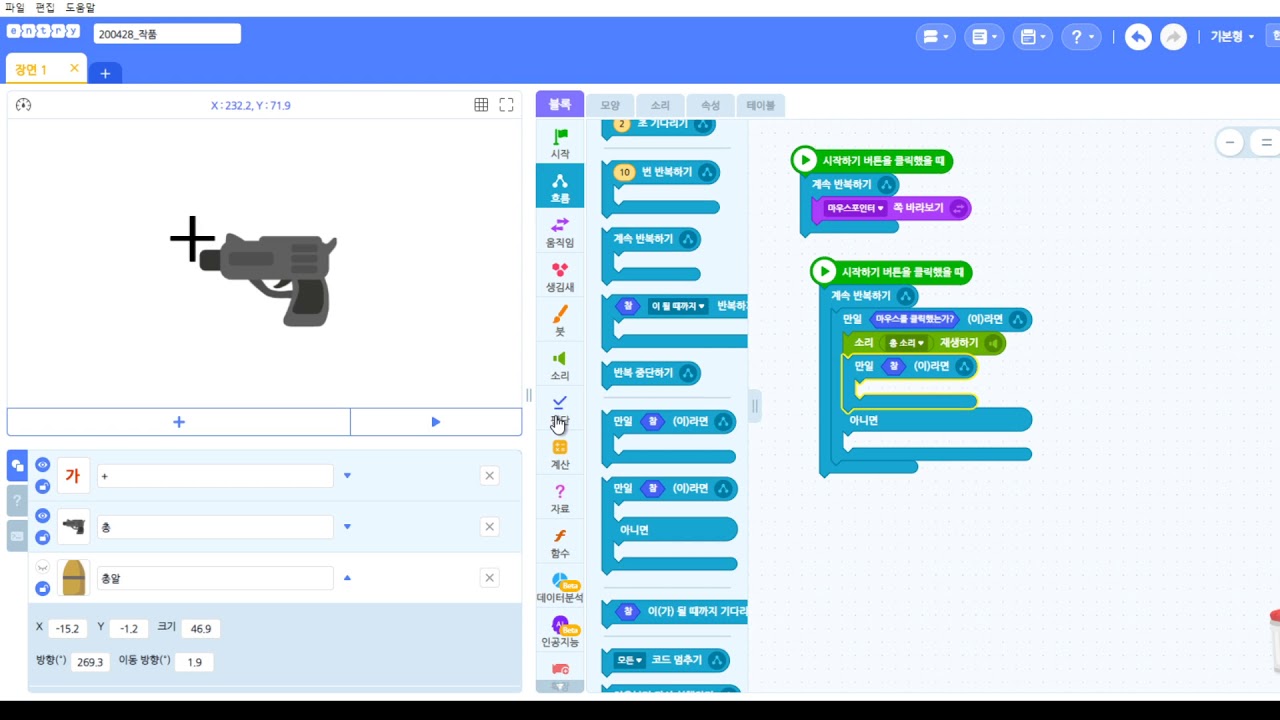Open the 붓 (Brush) block category
The image size is (1280, 720).
point(560,320)
